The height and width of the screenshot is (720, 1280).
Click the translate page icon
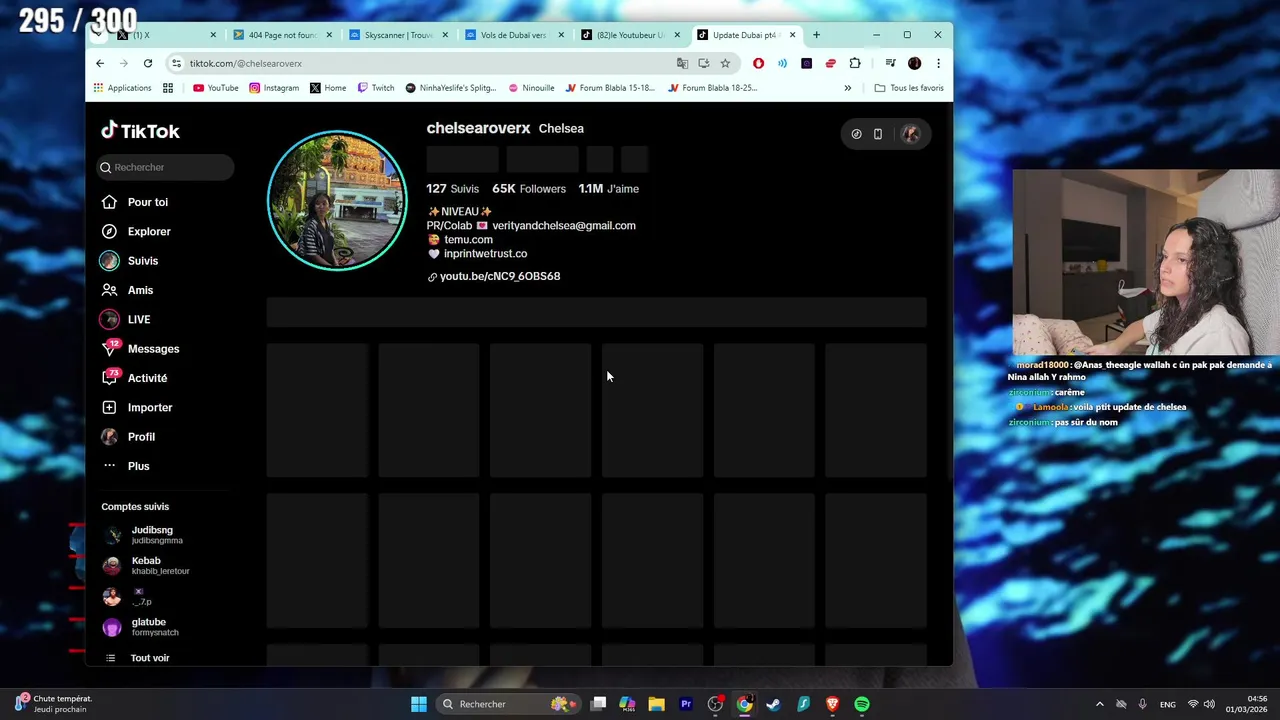pyautogui.click(x=682, y=63)
